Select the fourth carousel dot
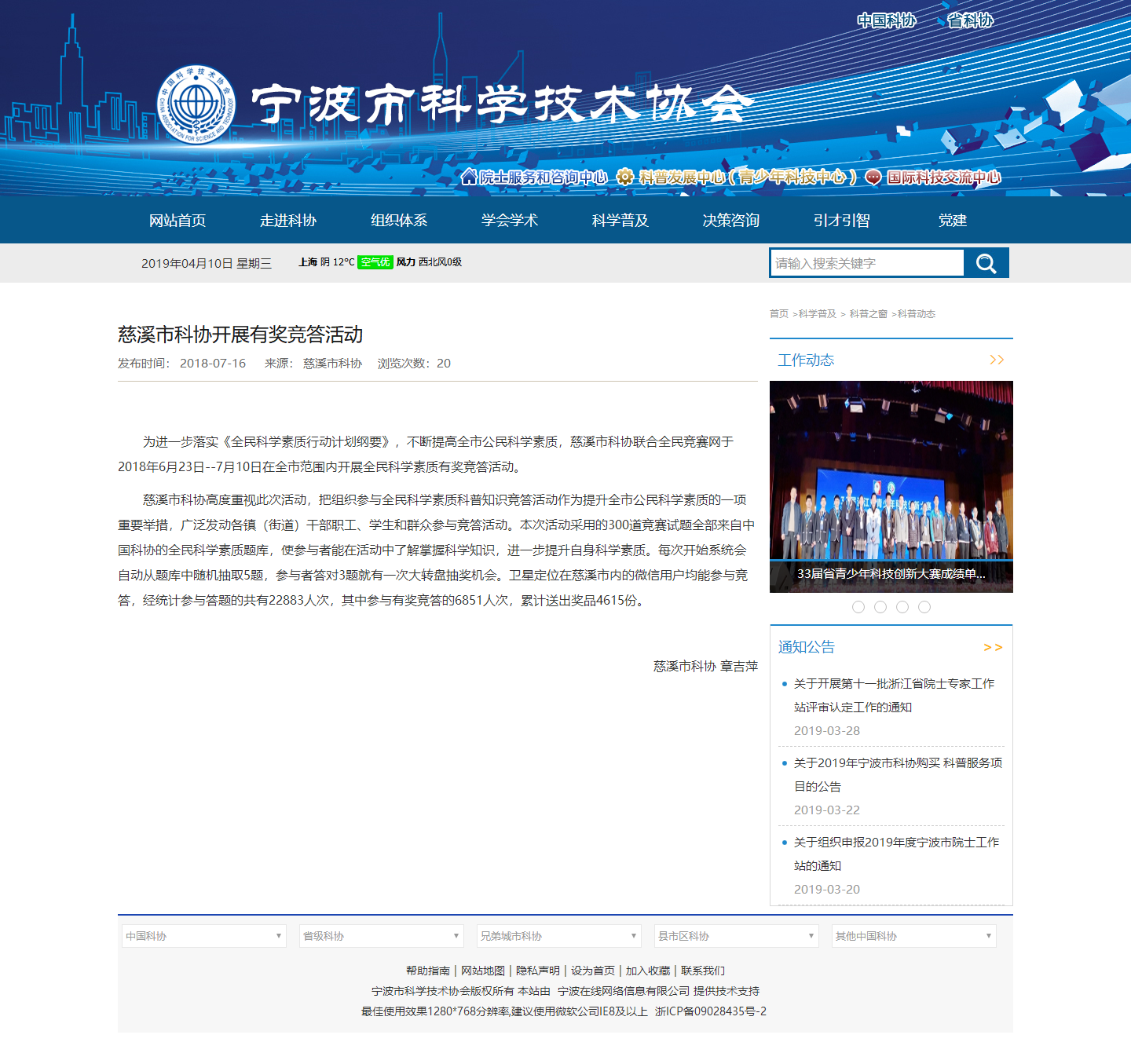1131x1064 pixels. pos(924,607)
